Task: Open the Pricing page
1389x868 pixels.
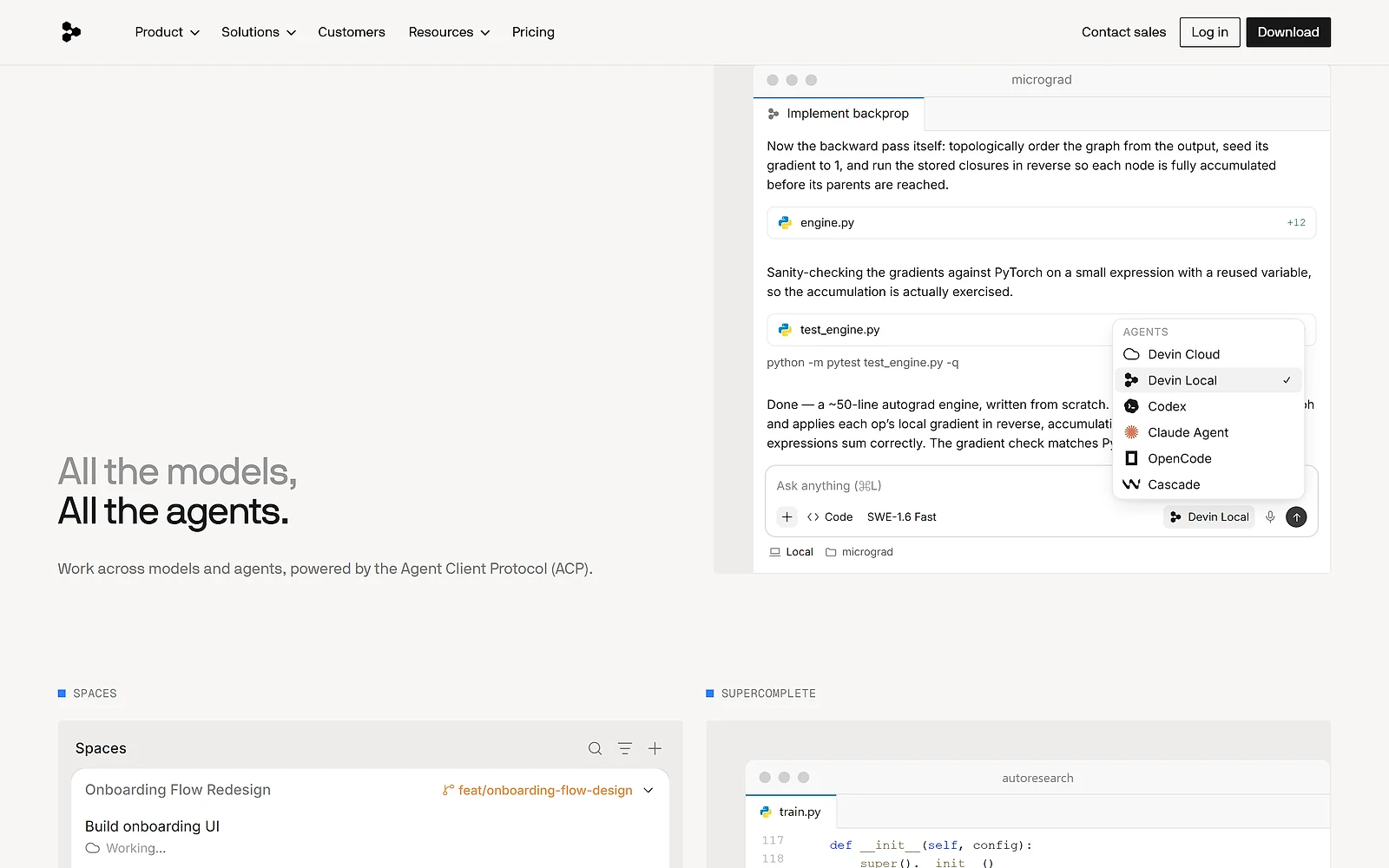Action: pyautogui.click(x=533, y=32)
